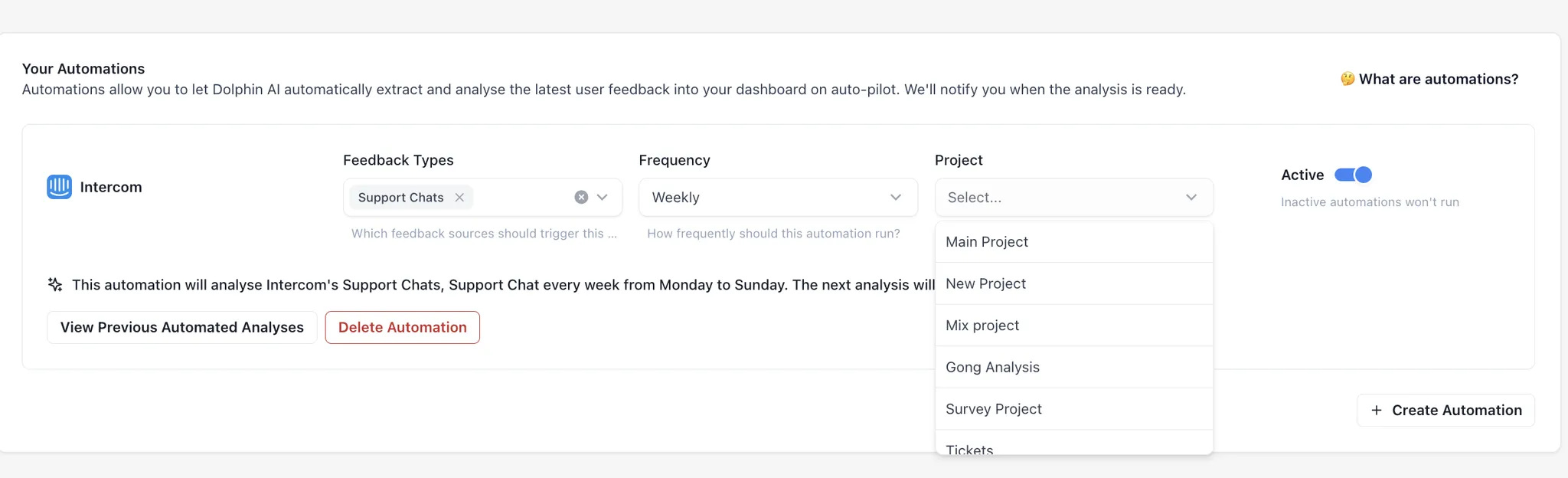Viewport: 1568px width, 478px height.
Task: Collapse the Project select dropdown
Action: tap(1191, 198)
